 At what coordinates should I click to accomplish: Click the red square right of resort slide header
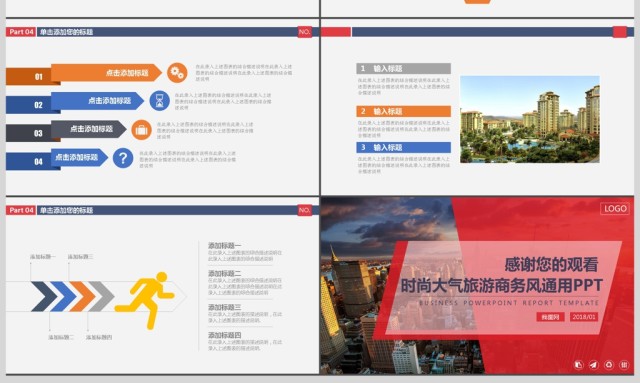click(620, 32)
